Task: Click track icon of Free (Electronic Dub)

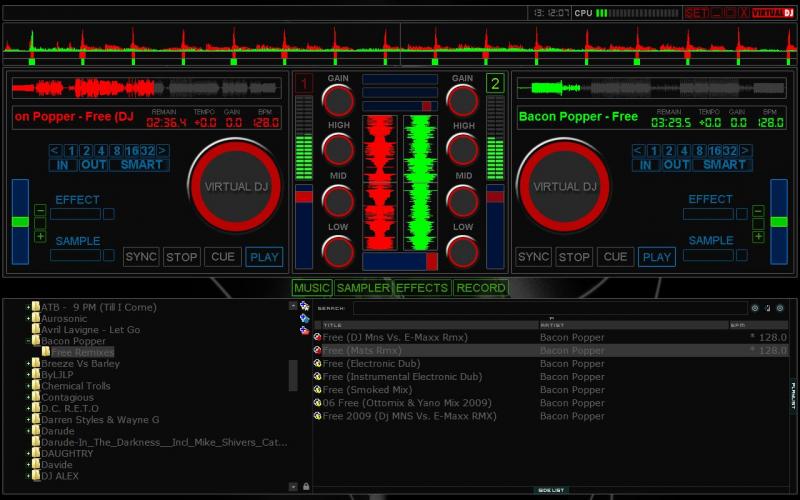Action: [317, 363]
